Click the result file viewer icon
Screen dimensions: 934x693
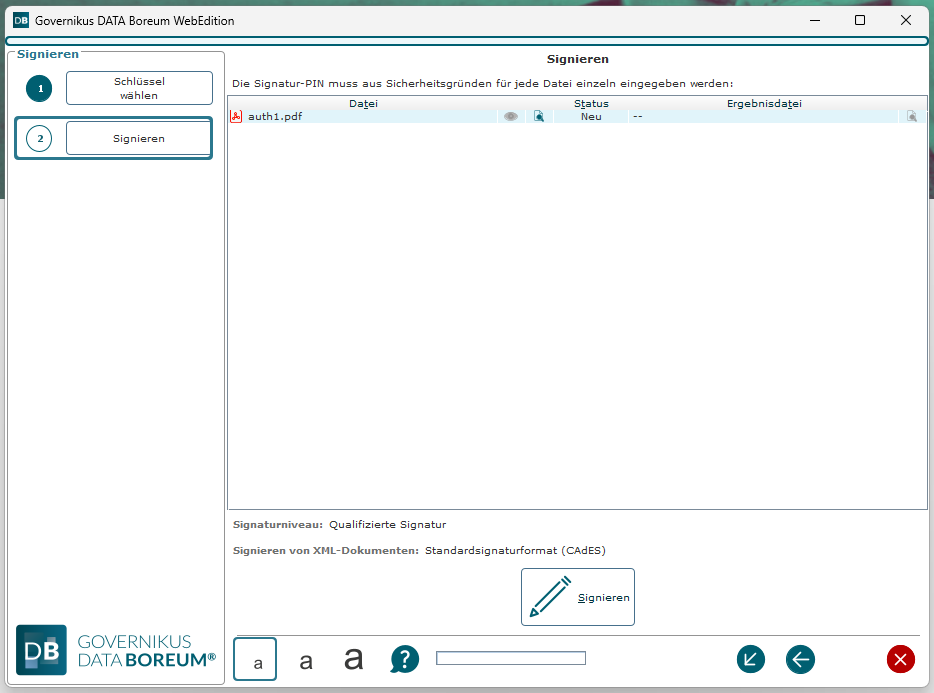click(x=912, y=117)
